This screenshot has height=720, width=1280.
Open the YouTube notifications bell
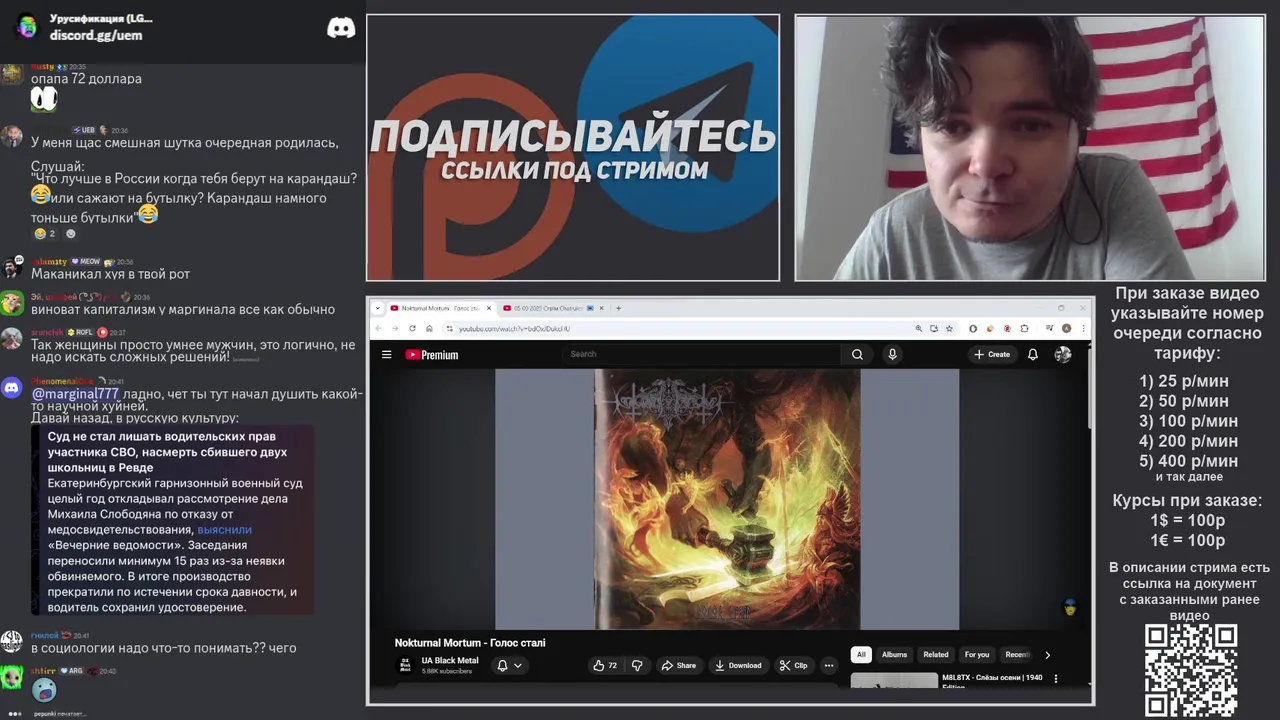[x=1033, y=354]
